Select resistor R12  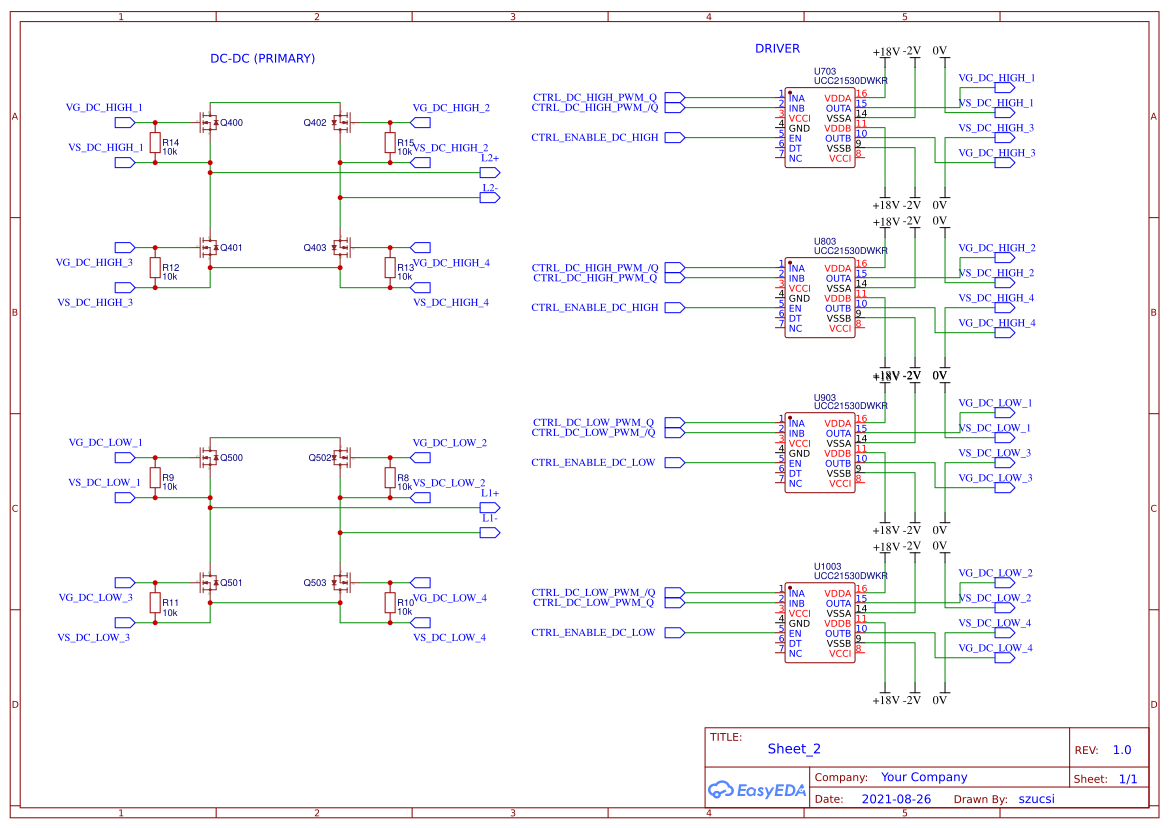(155, 267)
